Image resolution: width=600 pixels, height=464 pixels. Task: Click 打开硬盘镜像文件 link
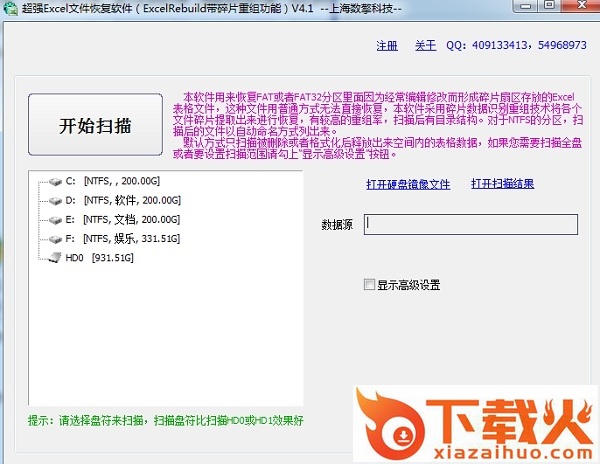(408, 184)
